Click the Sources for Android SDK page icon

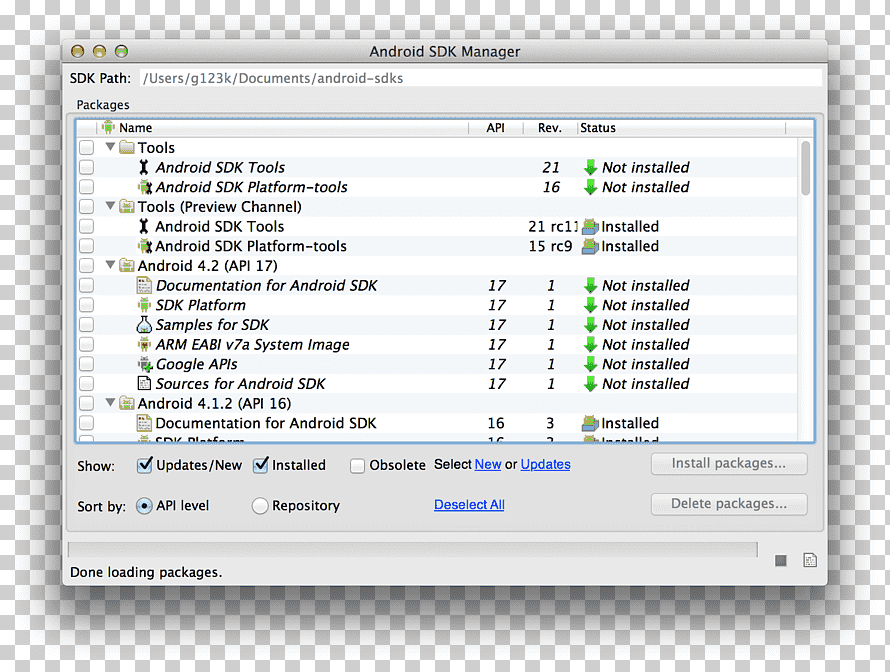(x=144, y=384)
